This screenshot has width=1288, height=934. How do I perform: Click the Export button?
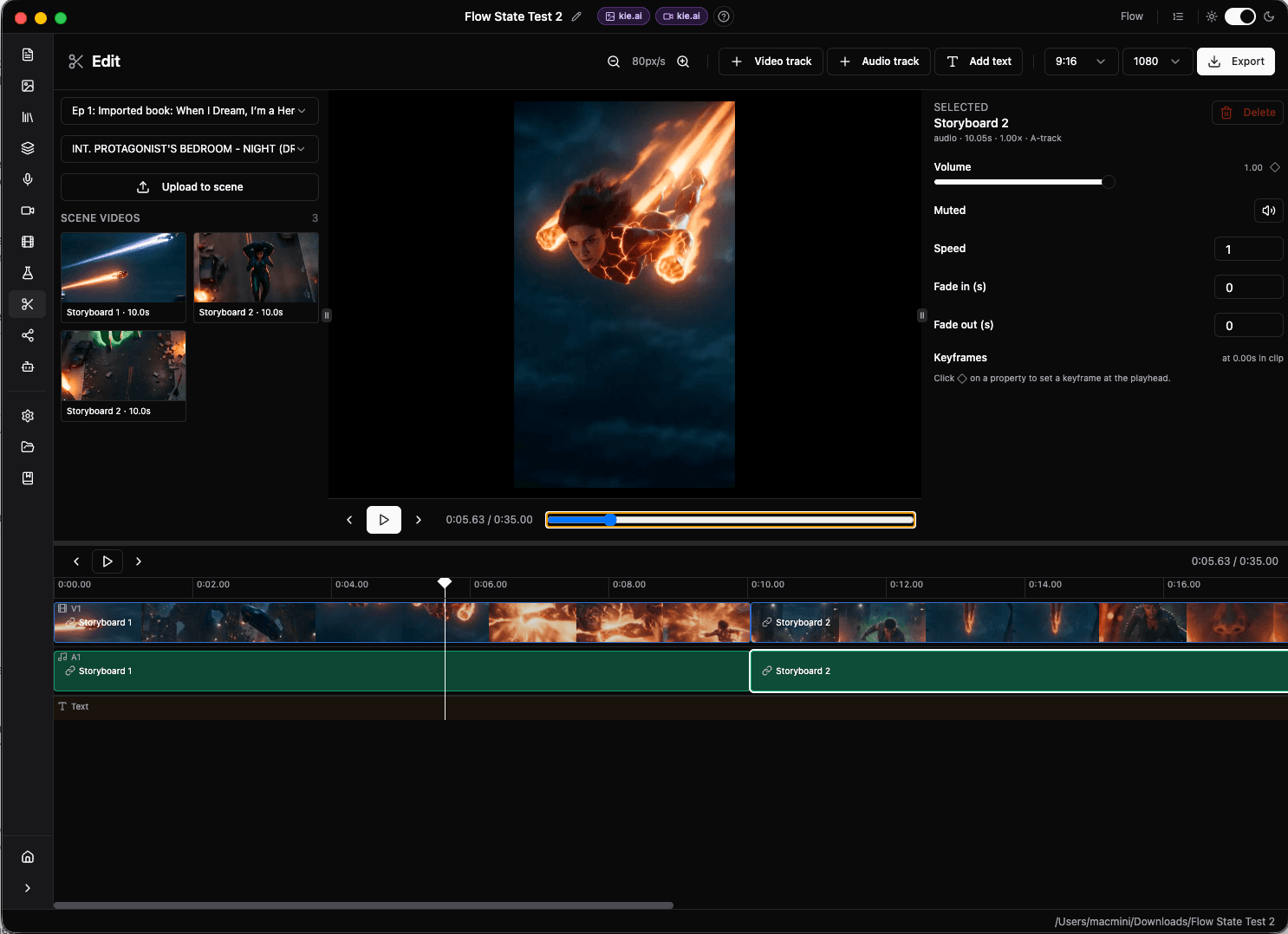pyautogui.click(x=1236, y=62)
